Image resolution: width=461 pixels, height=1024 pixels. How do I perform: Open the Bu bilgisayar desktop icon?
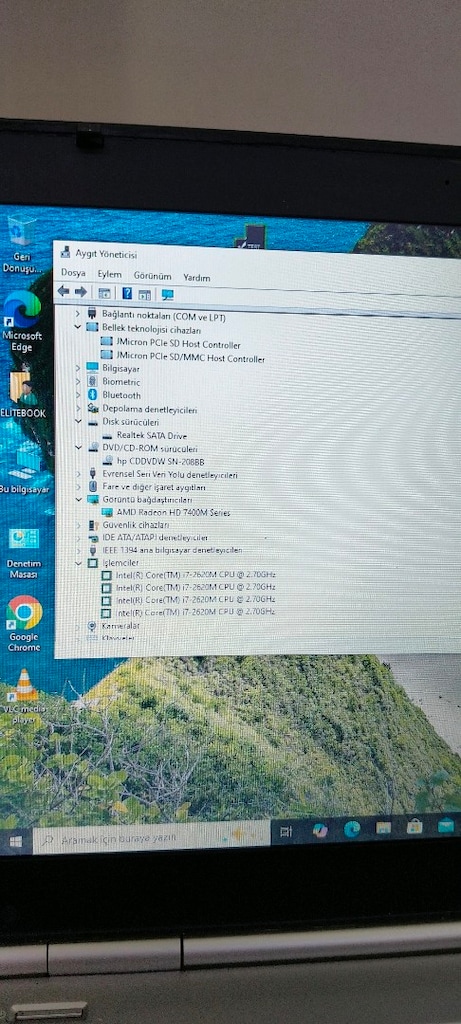(x=24, y=468)
